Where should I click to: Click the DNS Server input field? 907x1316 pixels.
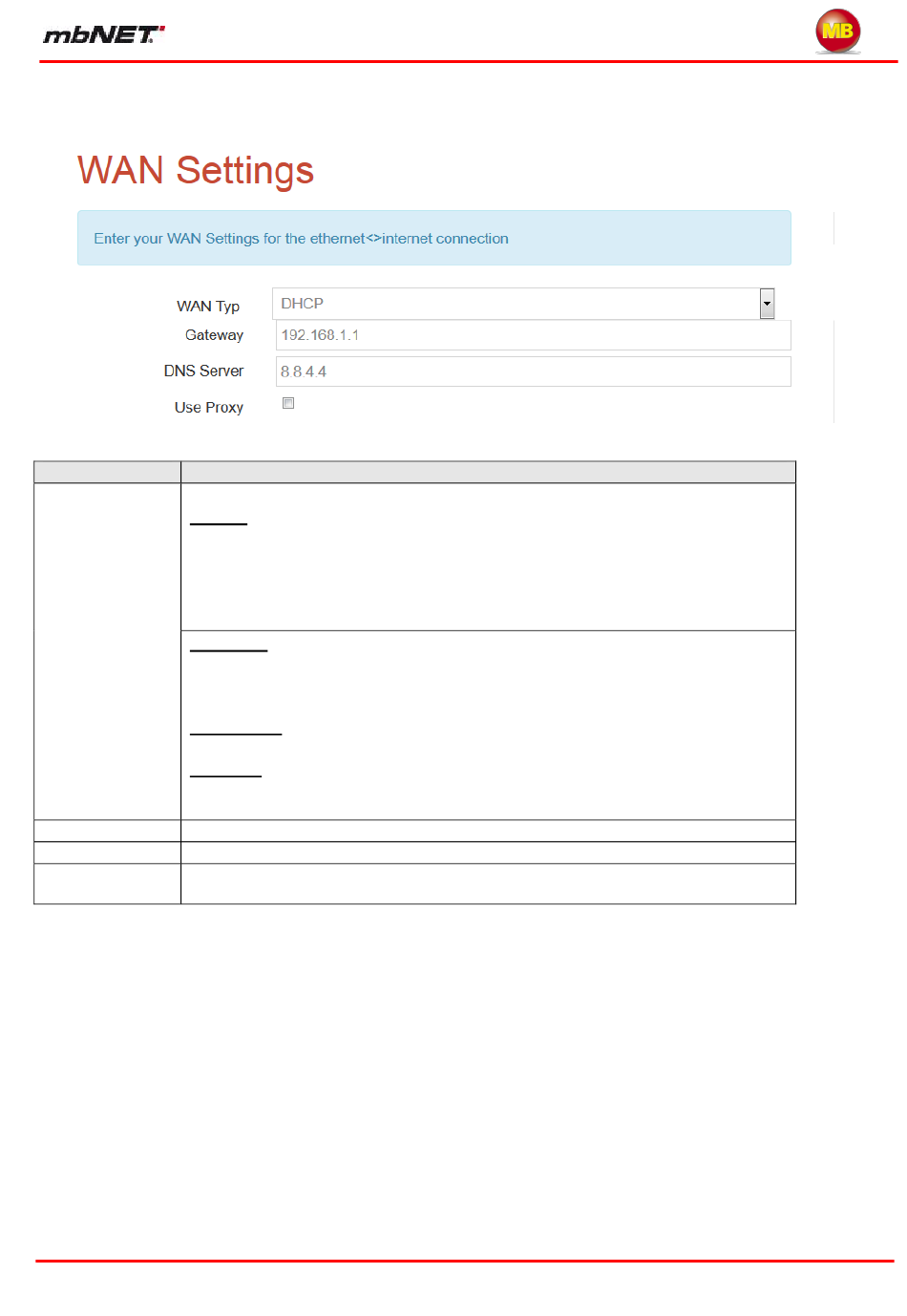click(533, 371)
